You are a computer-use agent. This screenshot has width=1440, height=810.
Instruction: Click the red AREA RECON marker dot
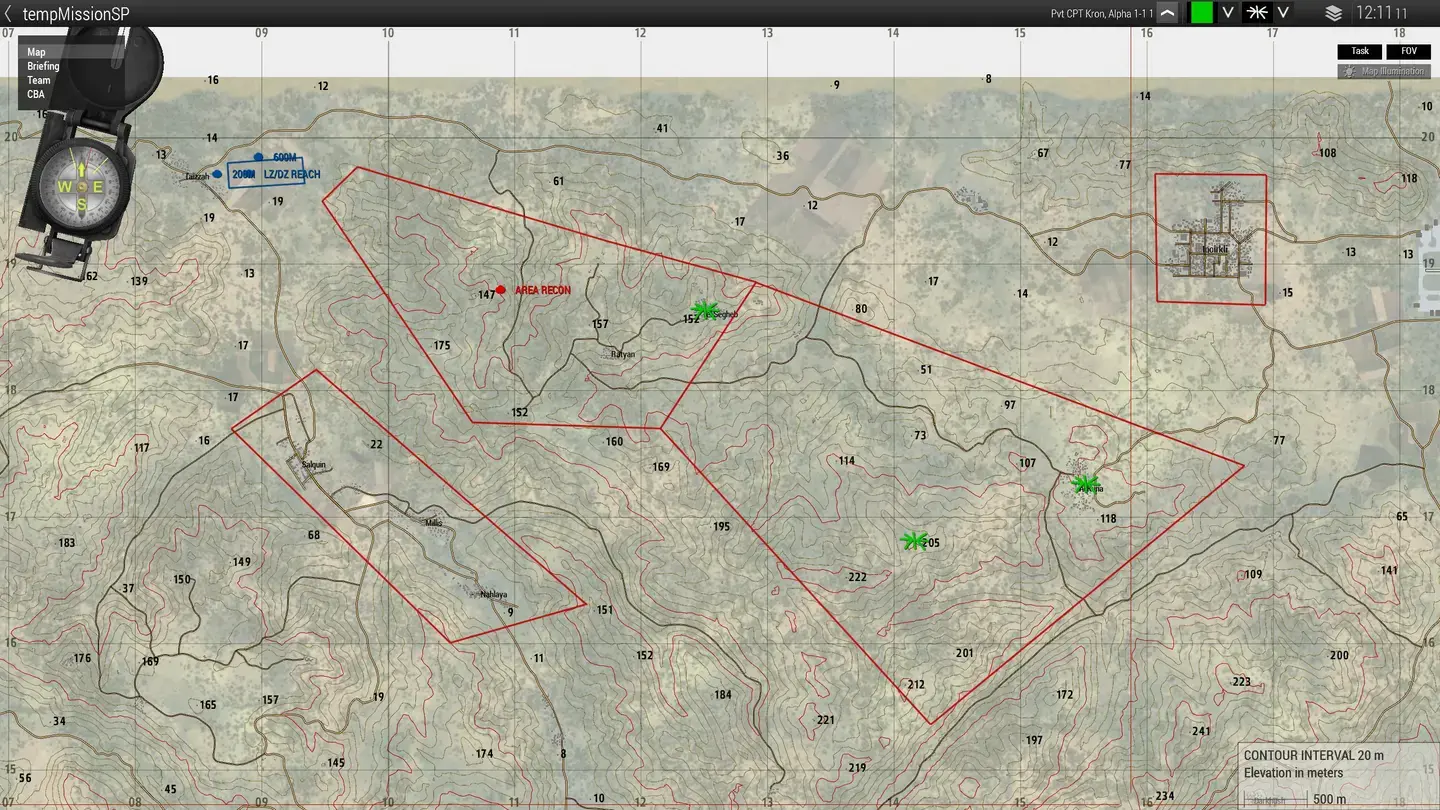click(500, 289)
